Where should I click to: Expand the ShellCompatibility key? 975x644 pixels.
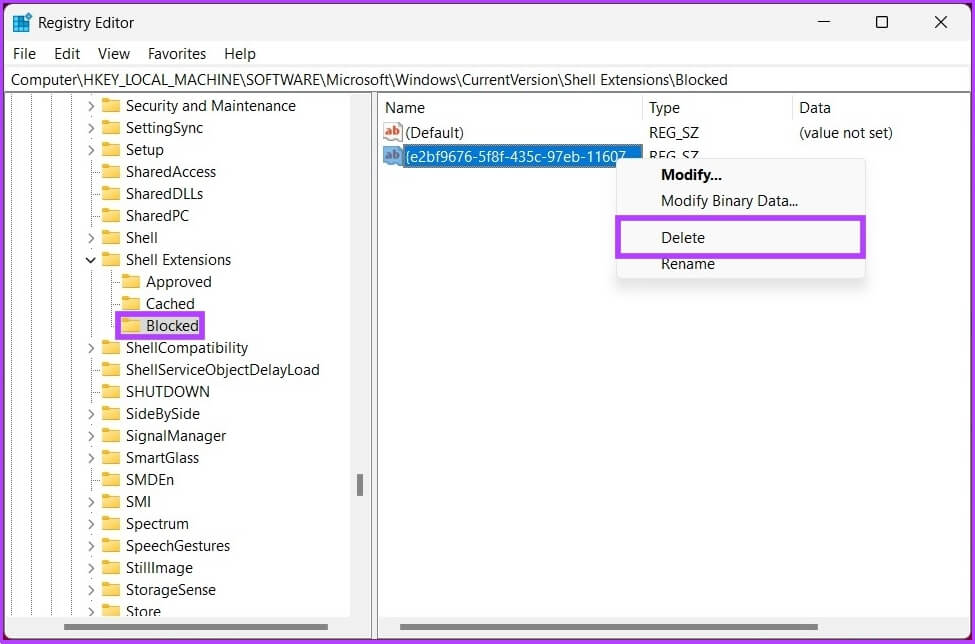[91, 348]
